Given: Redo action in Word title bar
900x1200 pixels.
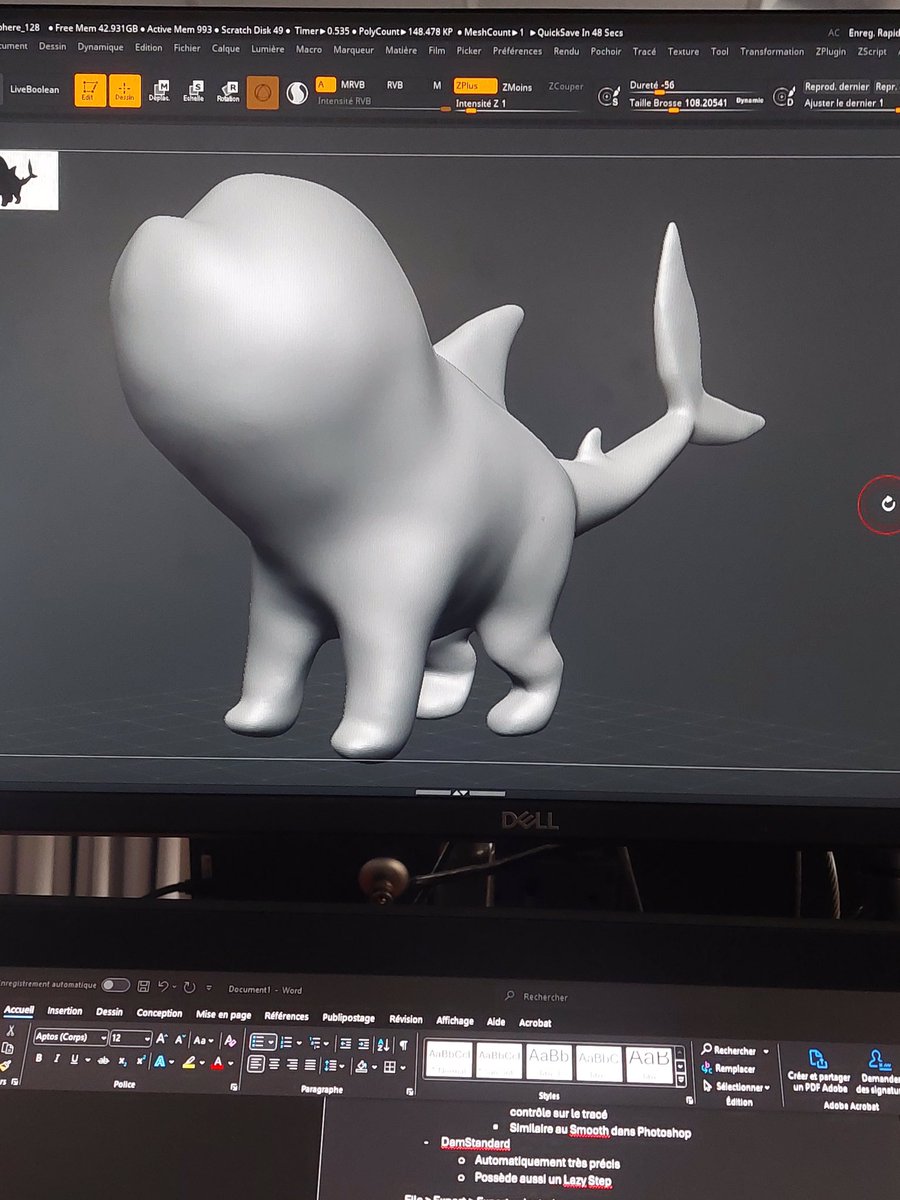Looking at the screenshot, I should 189,987.
